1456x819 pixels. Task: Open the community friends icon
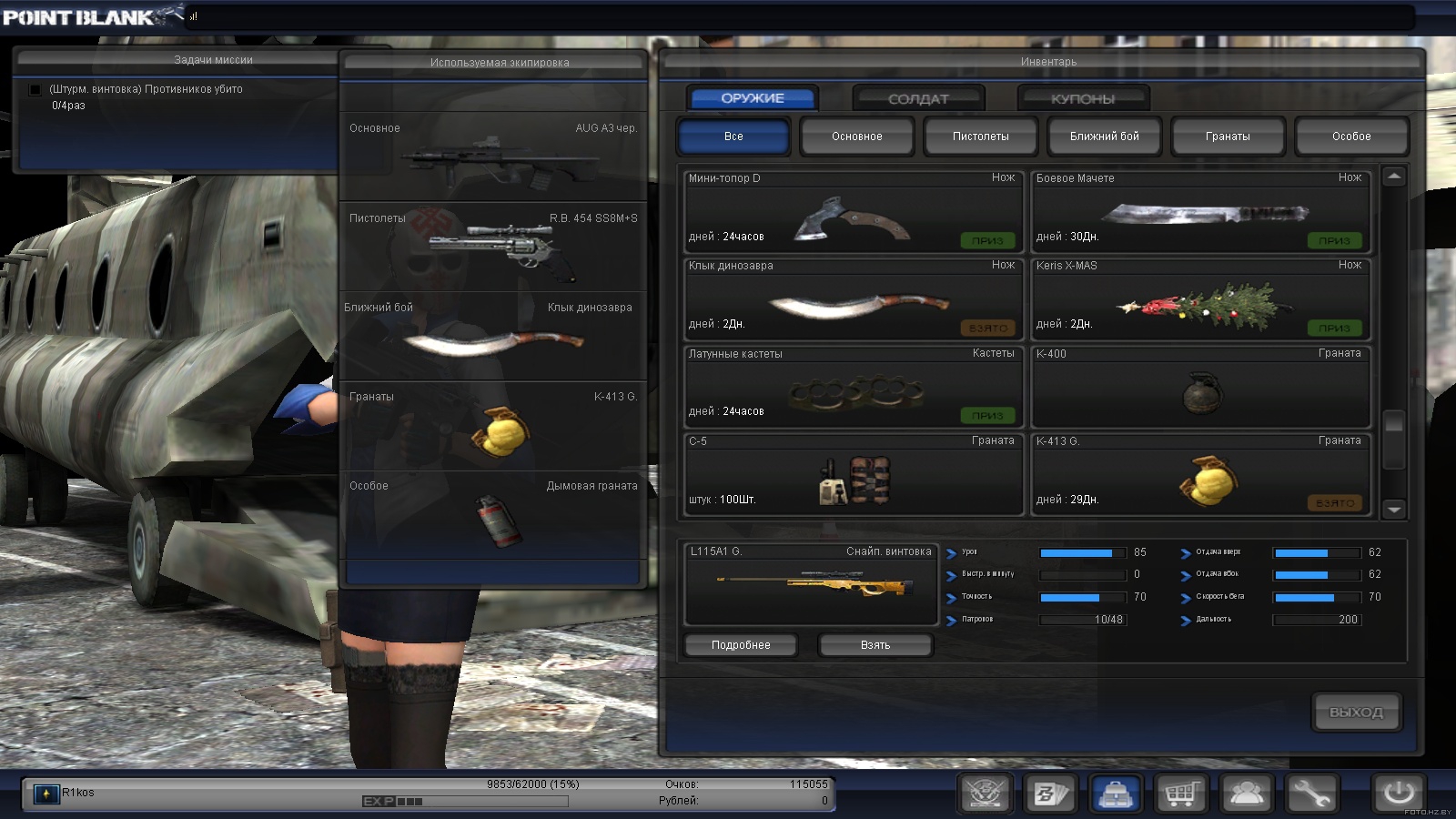click(x=1246, y=794)
